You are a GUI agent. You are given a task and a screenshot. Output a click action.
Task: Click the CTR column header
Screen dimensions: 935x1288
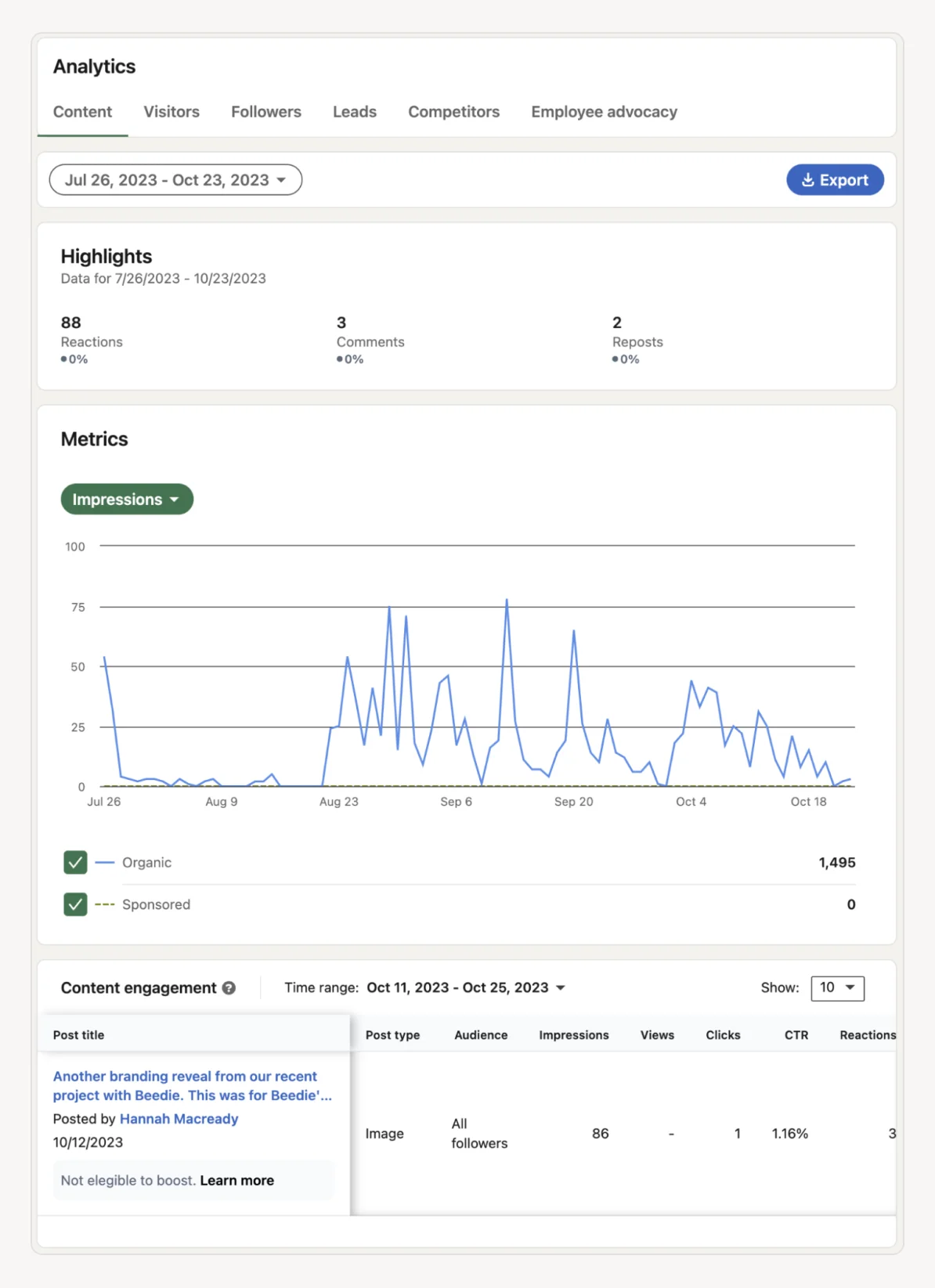click(x=796, y=1035)
